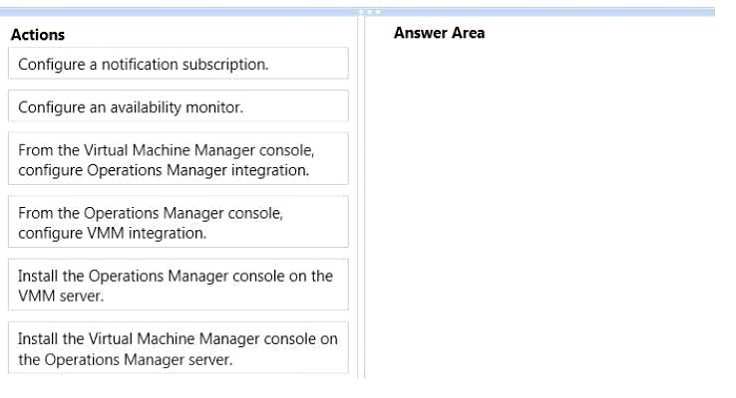This screenshot has width=736, height=398.
Task: Select 'Configure an availability monitor' action
Action: tap(178, 107)
